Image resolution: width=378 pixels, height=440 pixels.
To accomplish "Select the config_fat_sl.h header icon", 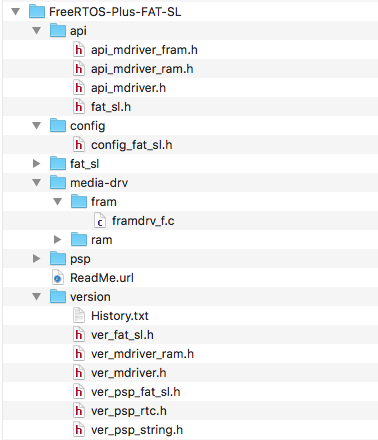I will pos(79,145).
